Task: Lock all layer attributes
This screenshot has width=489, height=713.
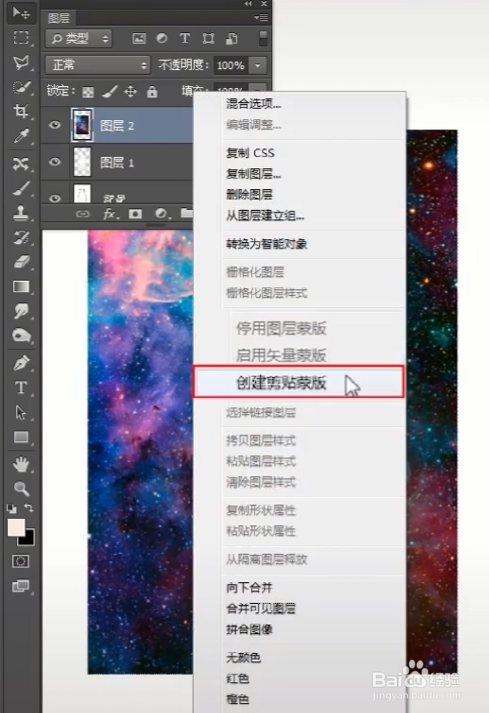Action: click(x=152, y=92)
